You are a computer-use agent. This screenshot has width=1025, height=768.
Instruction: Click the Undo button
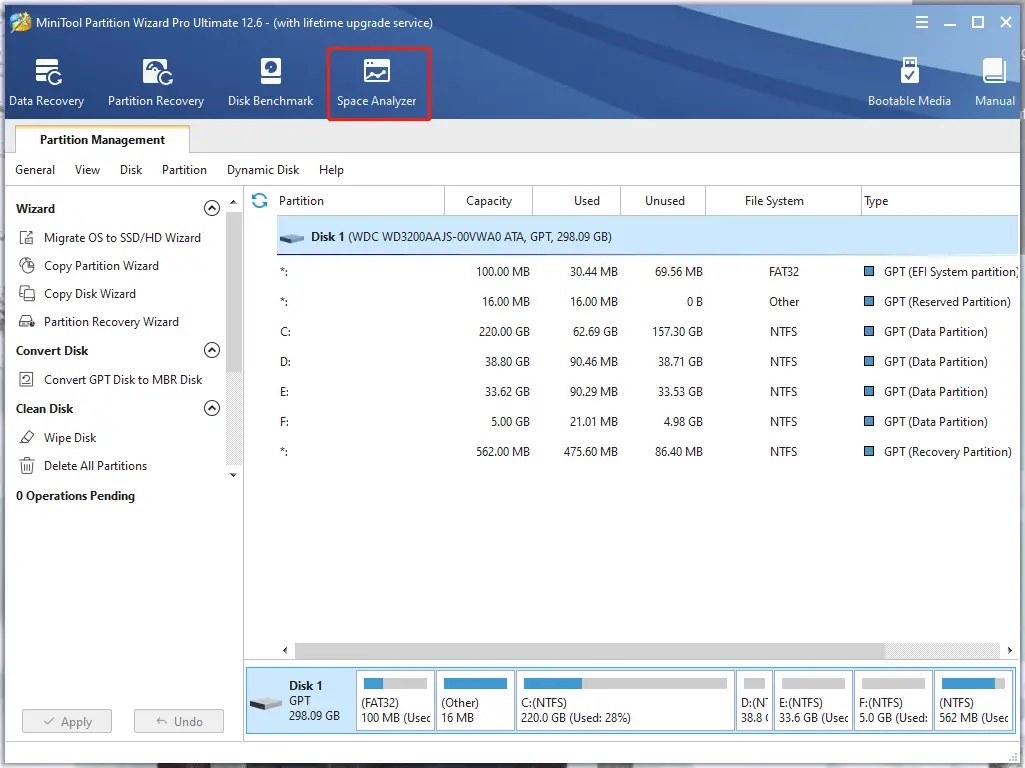click(179, 722)
